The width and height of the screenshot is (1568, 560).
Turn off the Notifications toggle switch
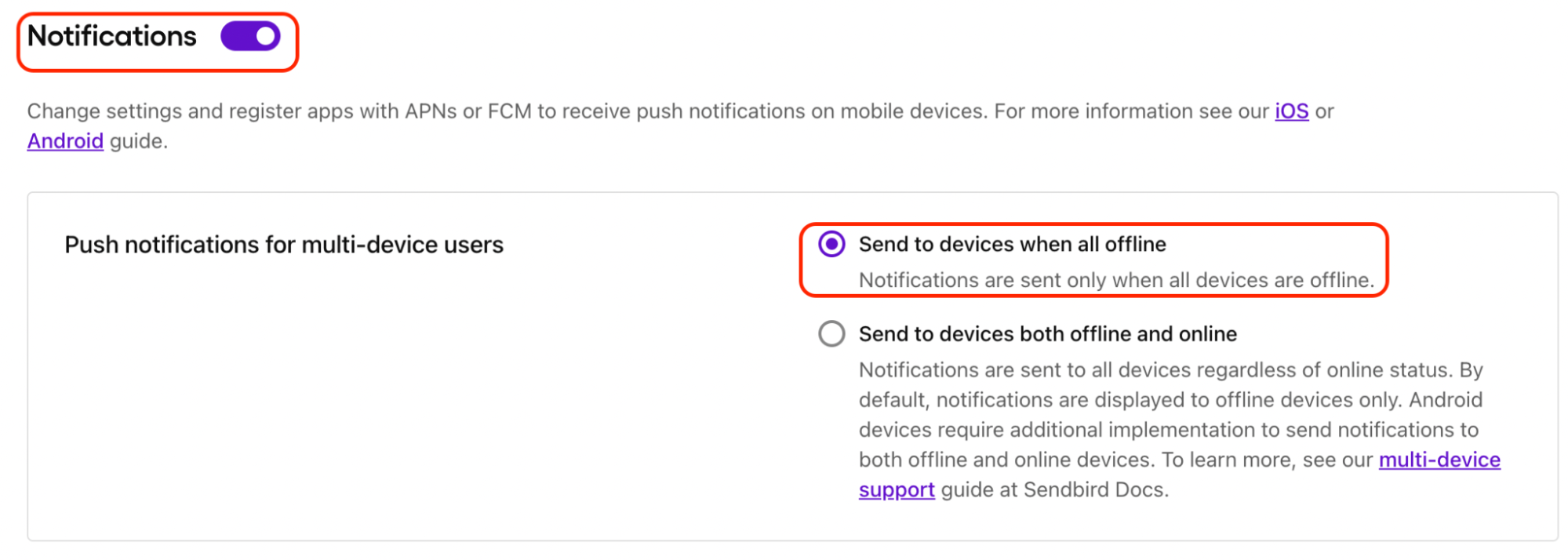[250, 36]
